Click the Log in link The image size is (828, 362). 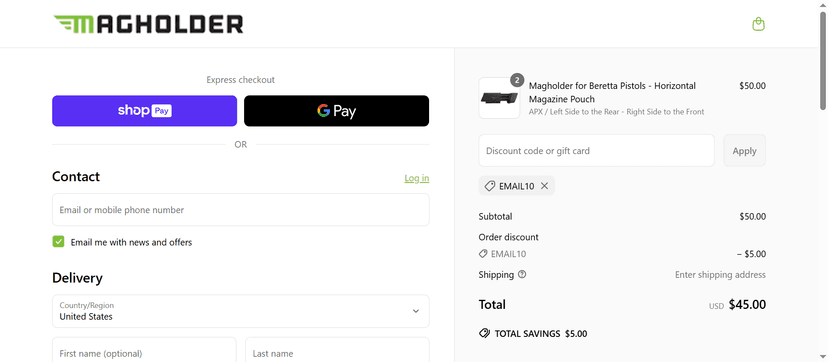click(x=417, y=178)
